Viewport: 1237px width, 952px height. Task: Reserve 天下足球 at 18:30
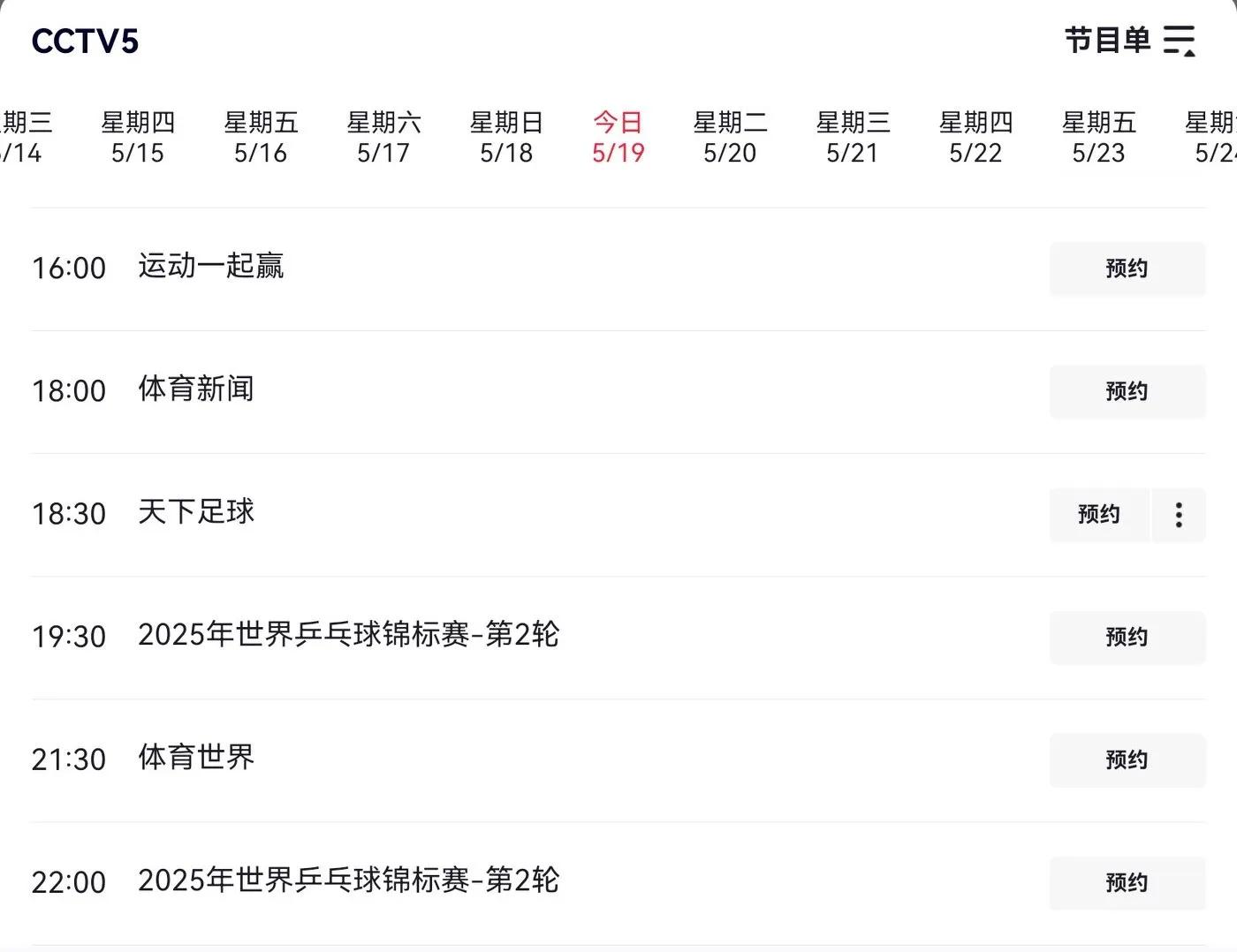[1099, 515]
